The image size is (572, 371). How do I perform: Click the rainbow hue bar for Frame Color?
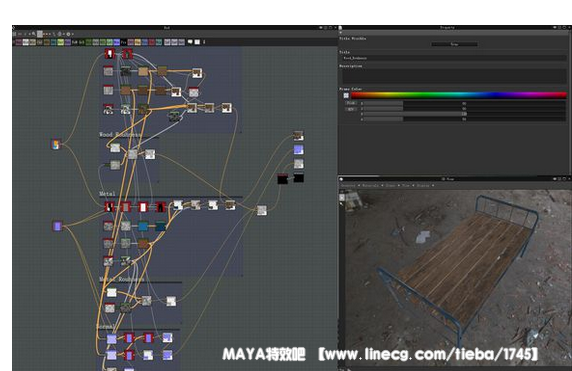pyautogui.click(x=459, y=95)
